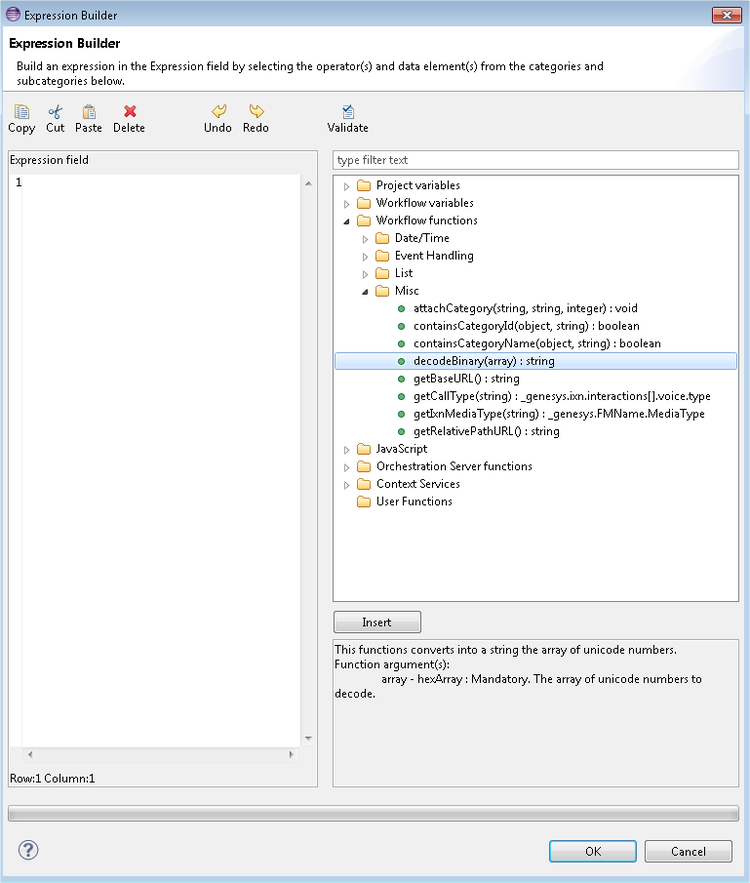Open the help question mark icon
This screenshot has width=750, height=883.
28,850
